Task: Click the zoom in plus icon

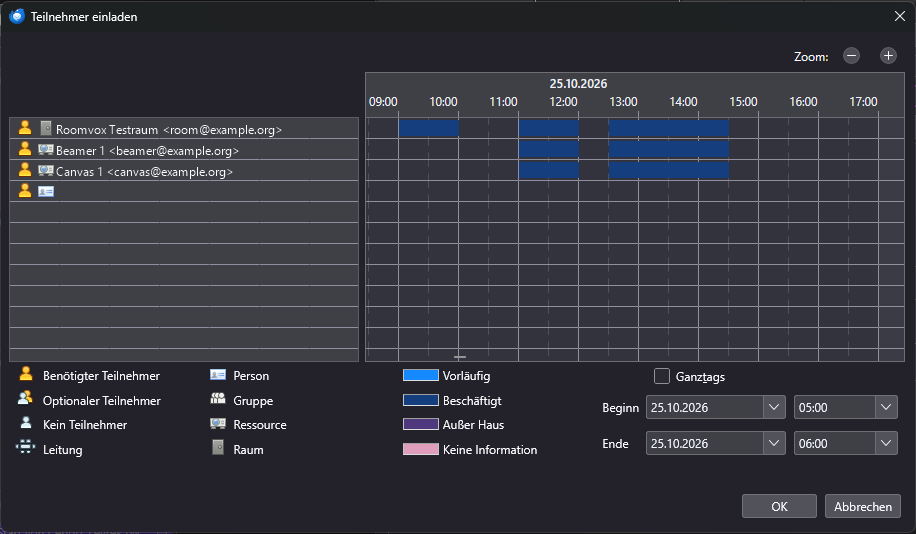Action: pyautogui.click(x=888, y=56)
